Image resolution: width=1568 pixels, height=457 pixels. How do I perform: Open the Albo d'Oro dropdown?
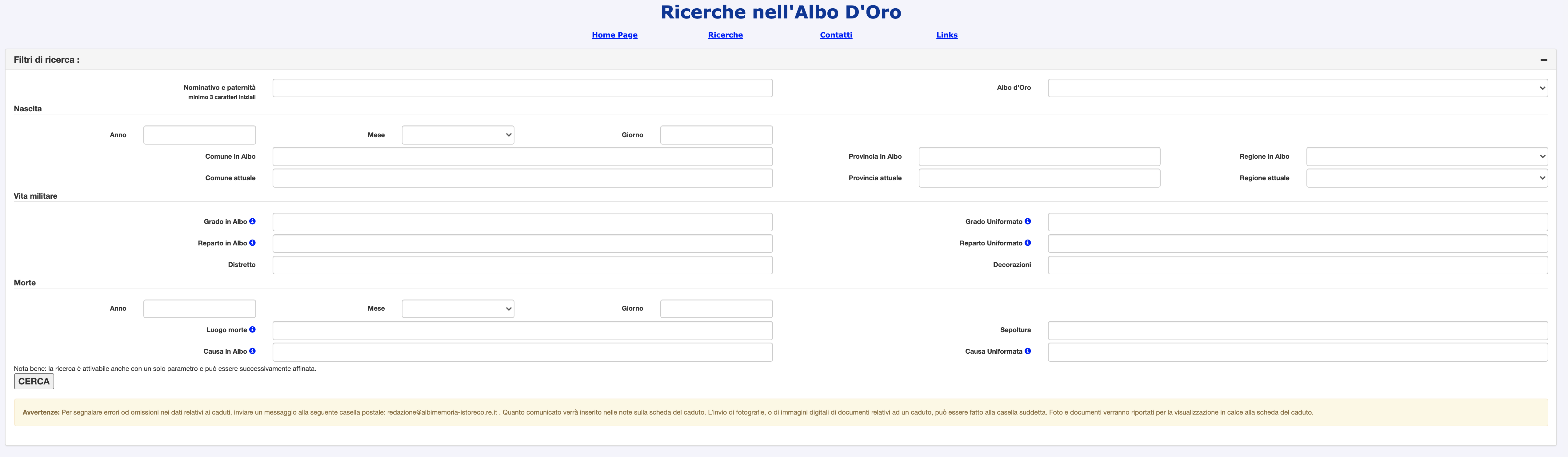tap(1297, 88)
